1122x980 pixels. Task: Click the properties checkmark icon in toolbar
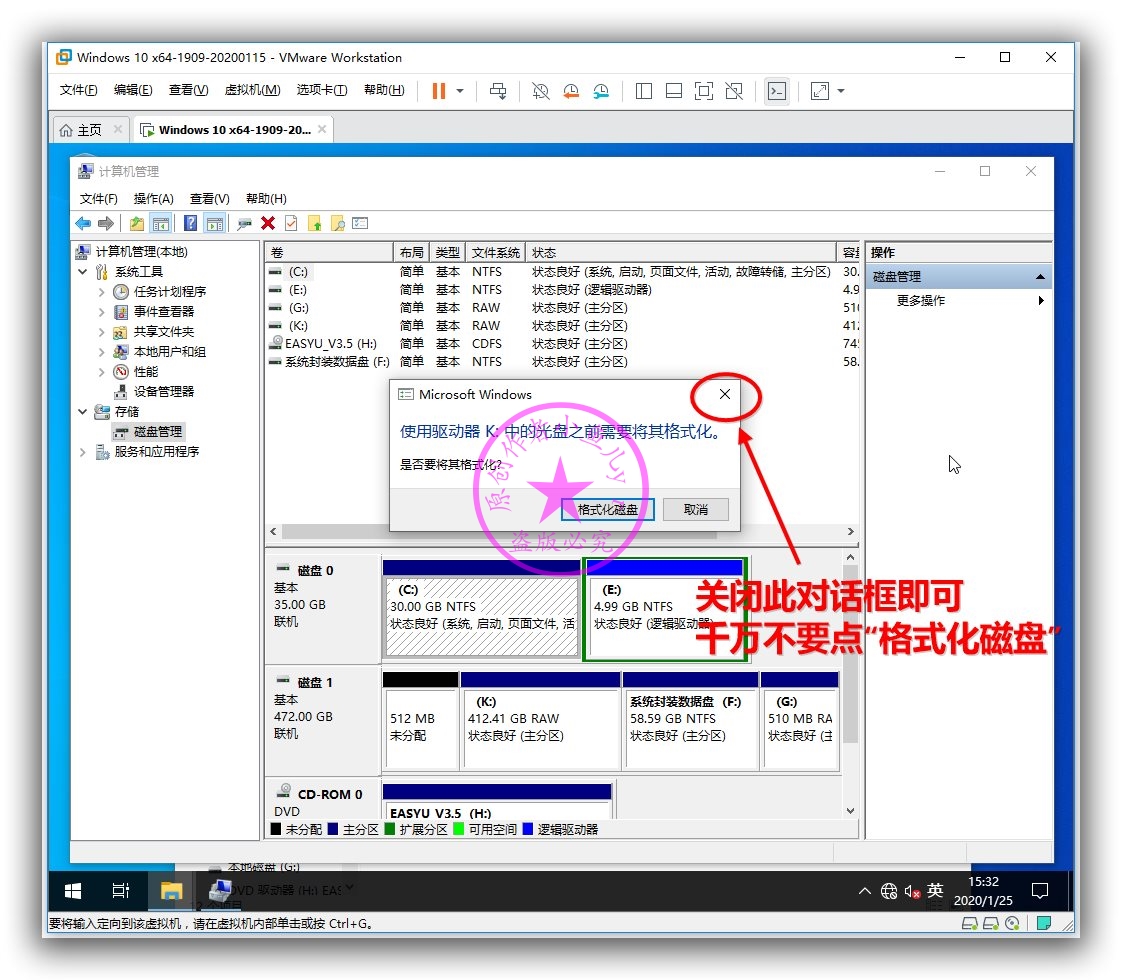pyautogui.click(x=291, y=224)
